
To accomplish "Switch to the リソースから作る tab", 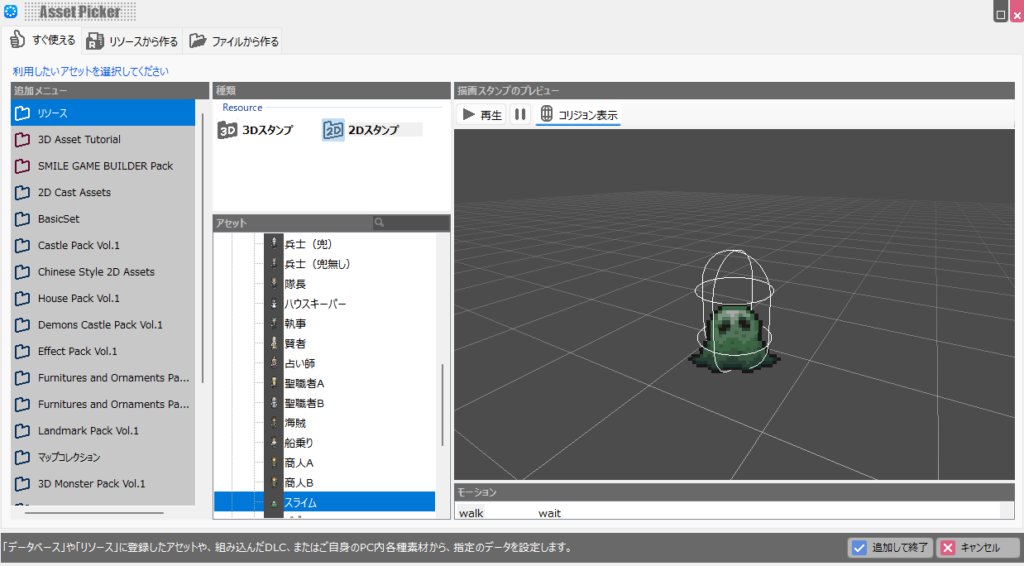I will [x=132, y=41].
